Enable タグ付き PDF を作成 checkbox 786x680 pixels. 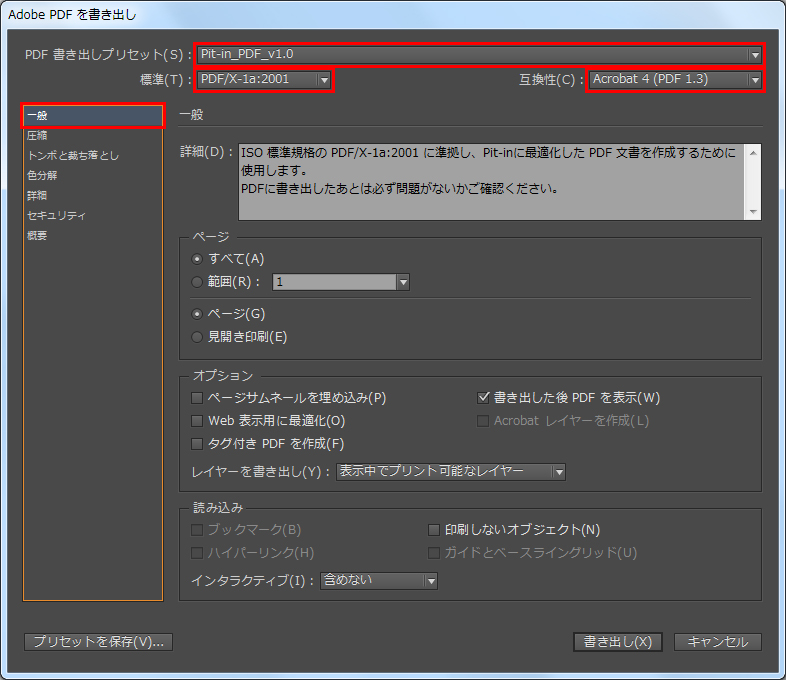tap(197, 444)
